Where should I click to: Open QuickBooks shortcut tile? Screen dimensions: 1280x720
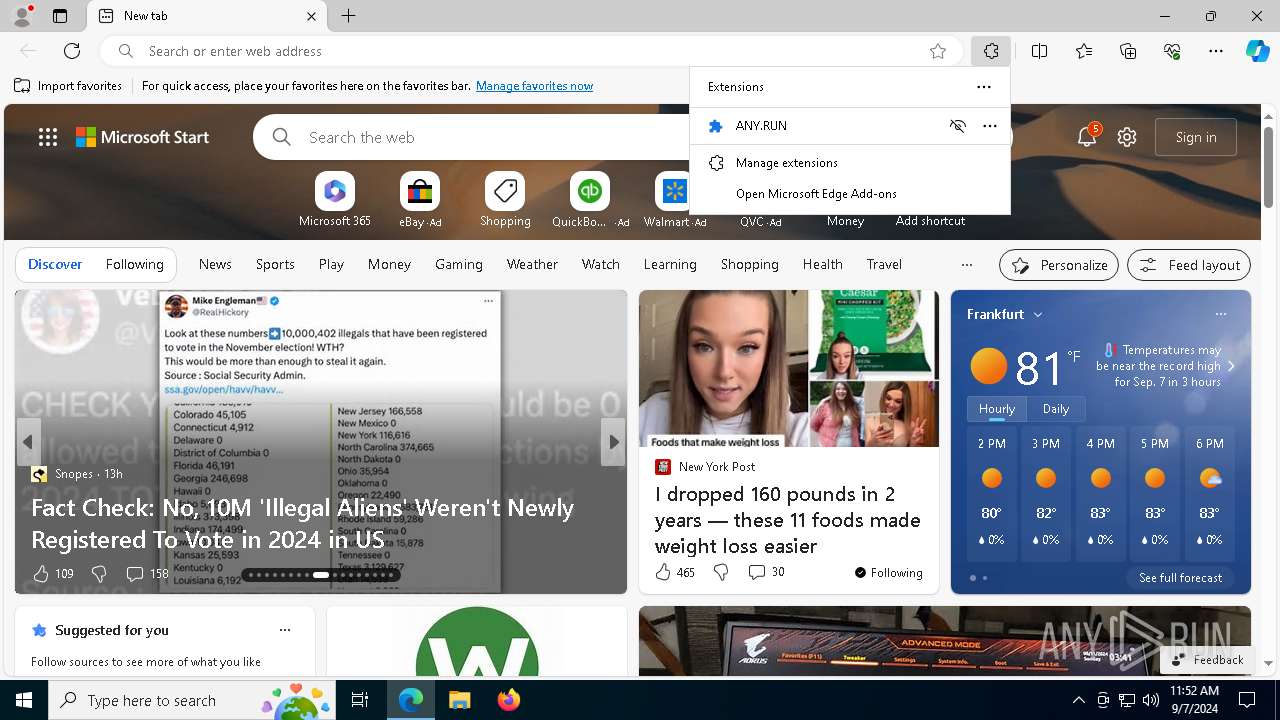tap(590, 200)
